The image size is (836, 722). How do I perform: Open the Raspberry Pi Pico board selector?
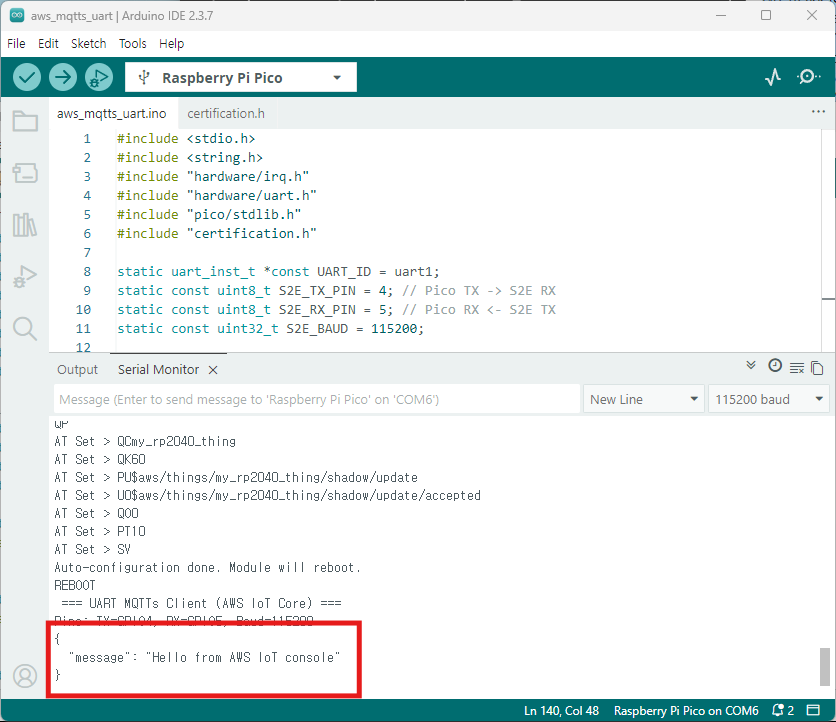click(x=240, y=78)
